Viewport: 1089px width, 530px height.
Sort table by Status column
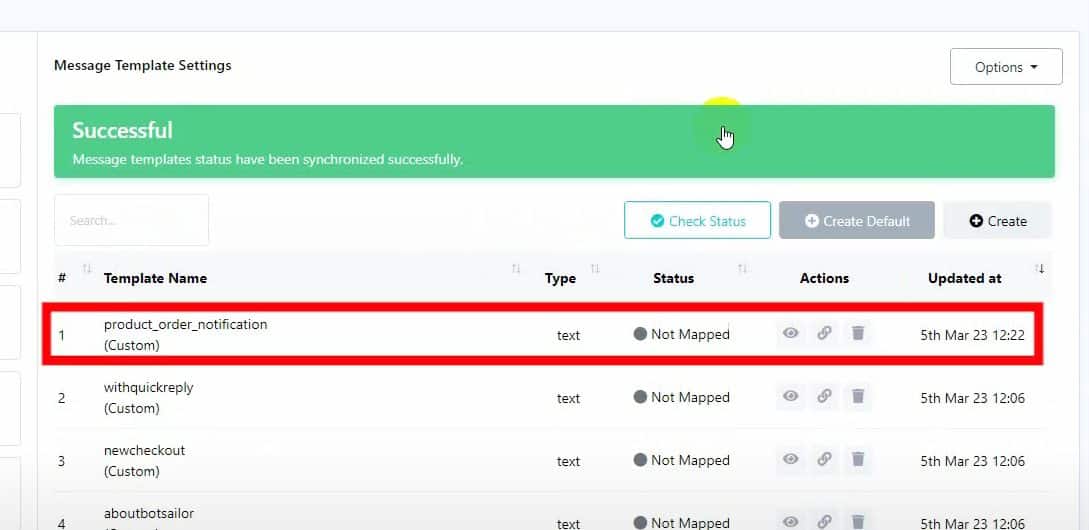pyautogui.click(x=673, y=278)
